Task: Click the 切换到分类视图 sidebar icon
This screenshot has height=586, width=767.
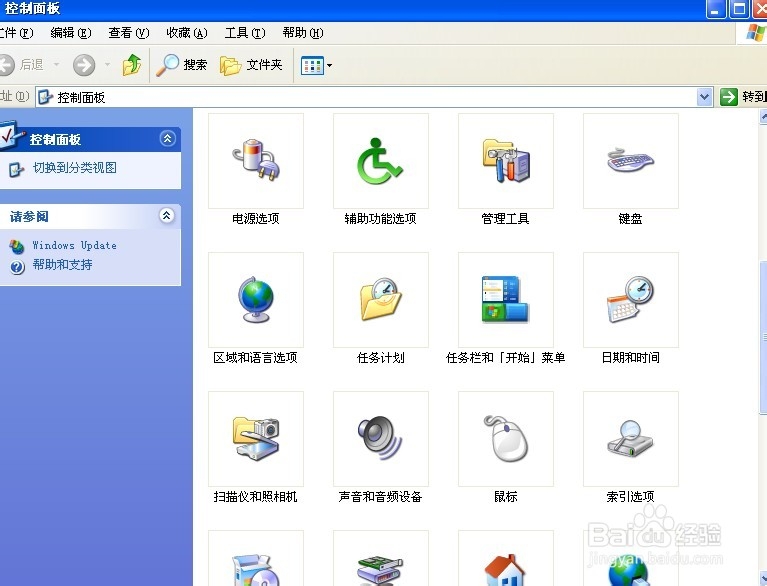Action: [x=16, y=169]
